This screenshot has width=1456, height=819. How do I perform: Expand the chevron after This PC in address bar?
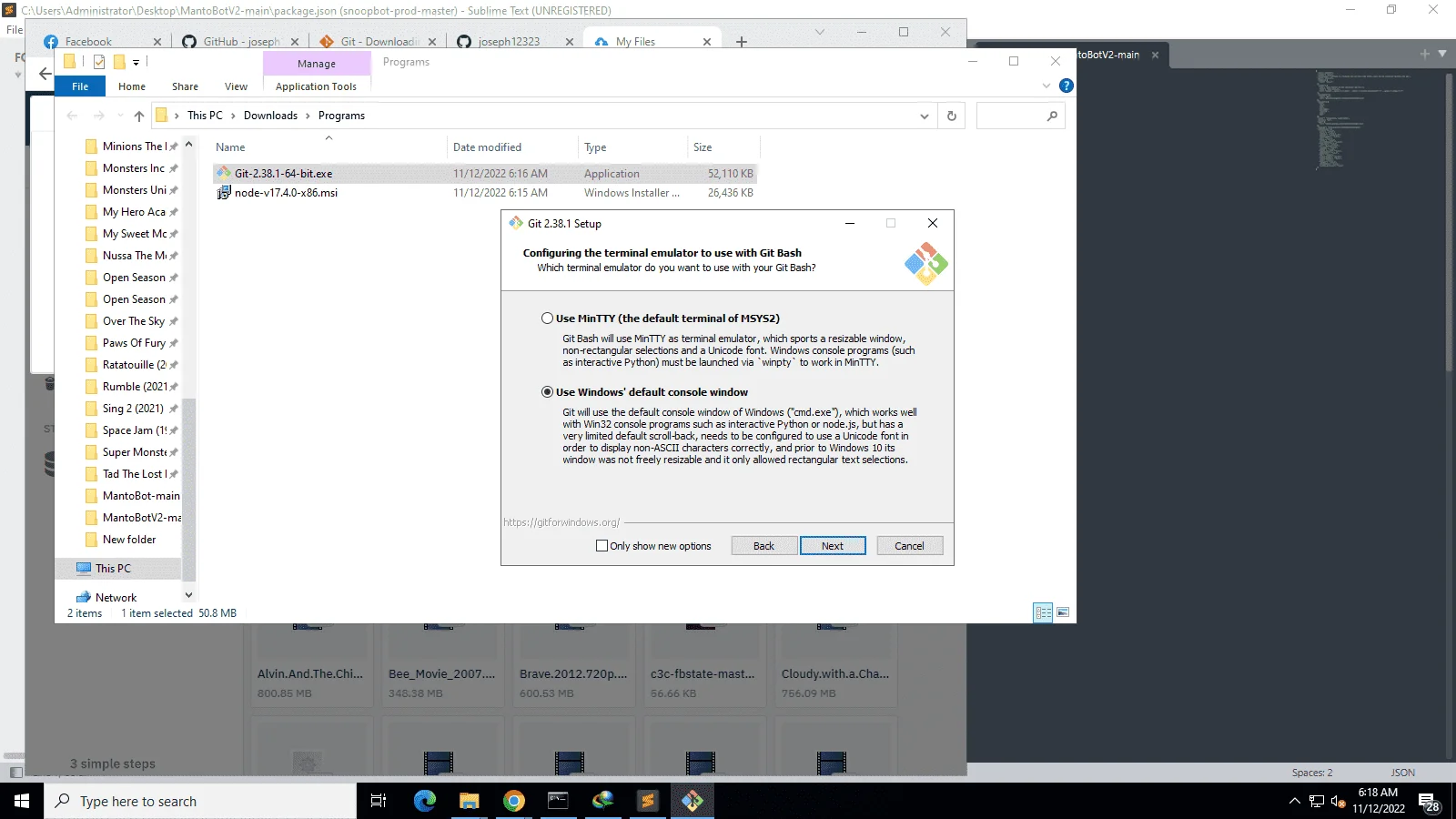coord(233,116)
